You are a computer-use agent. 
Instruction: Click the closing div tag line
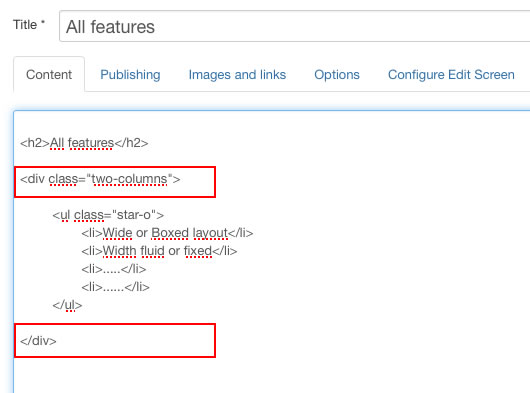[x=38, y=341]
